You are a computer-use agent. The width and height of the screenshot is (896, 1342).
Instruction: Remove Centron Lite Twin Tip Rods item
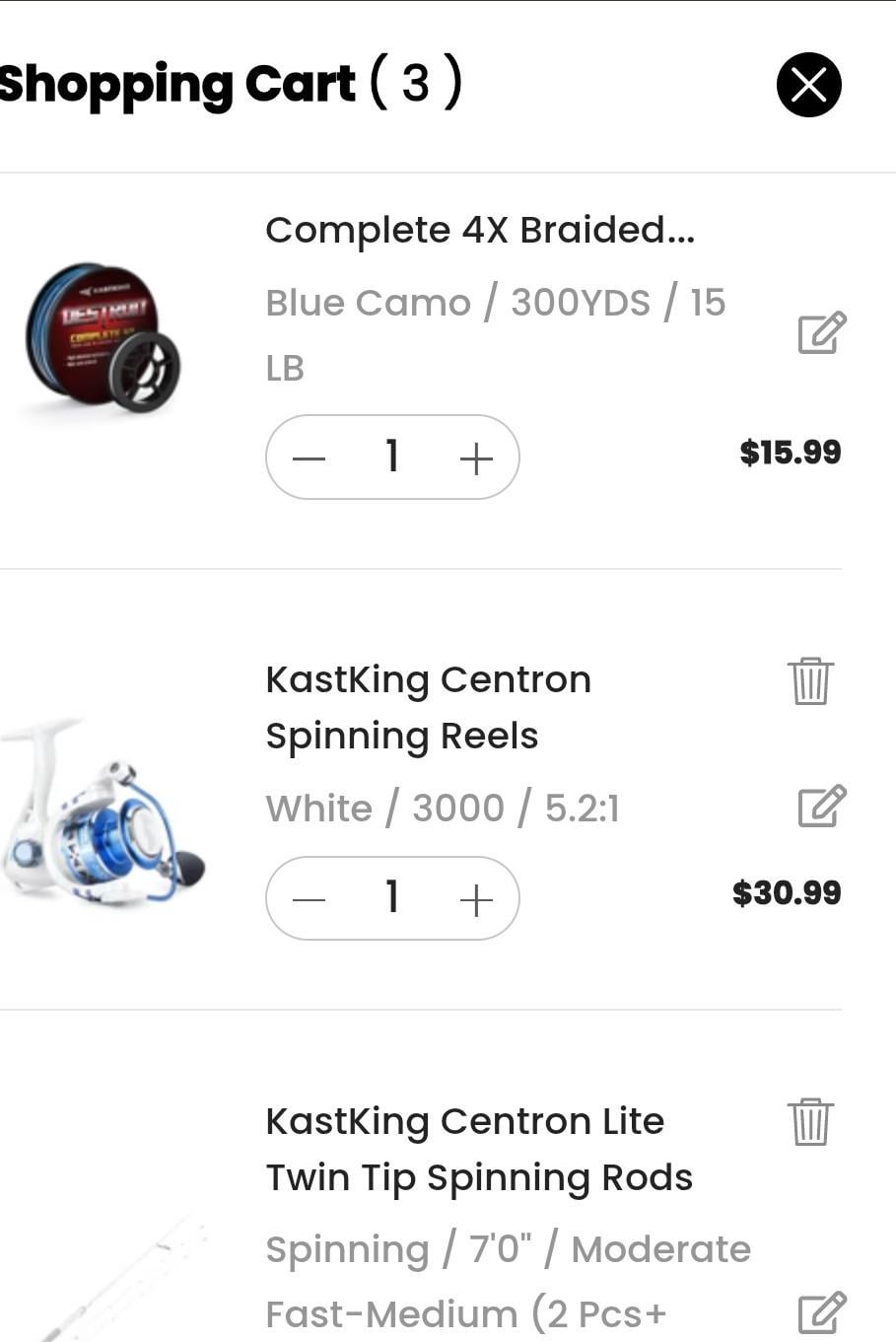pyautogui.click(x=810, y=1122)
